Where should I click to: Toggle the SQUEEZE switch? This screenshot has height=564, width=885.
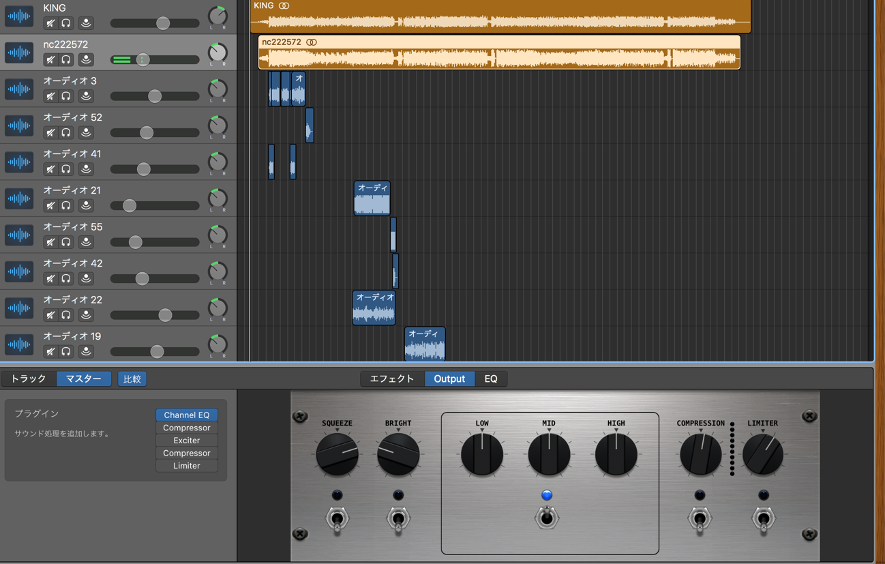coord(337,519)
